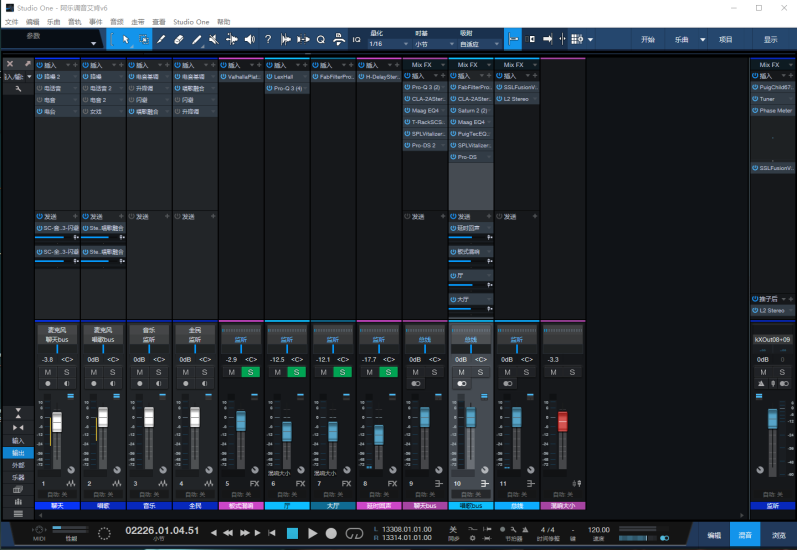The image size is (797, 550).
Task: Click the audio track icon on channel 1
Action: [x=70, y=483]
